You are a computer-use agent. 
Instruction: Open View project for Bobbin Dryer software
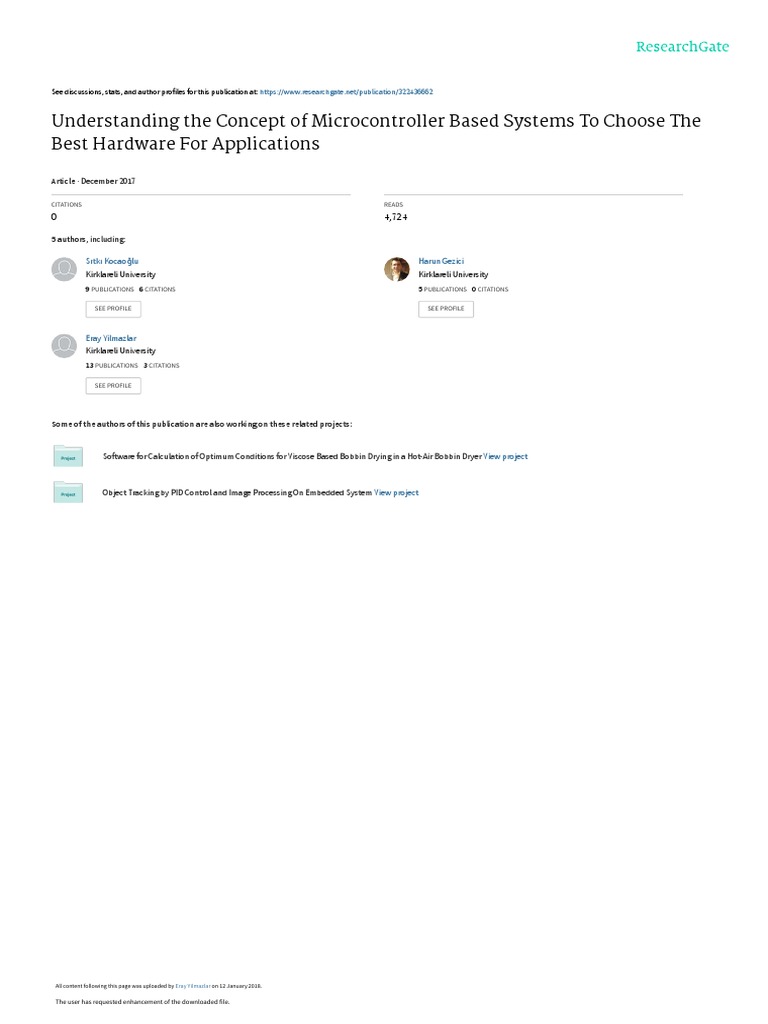click(505, 456)
